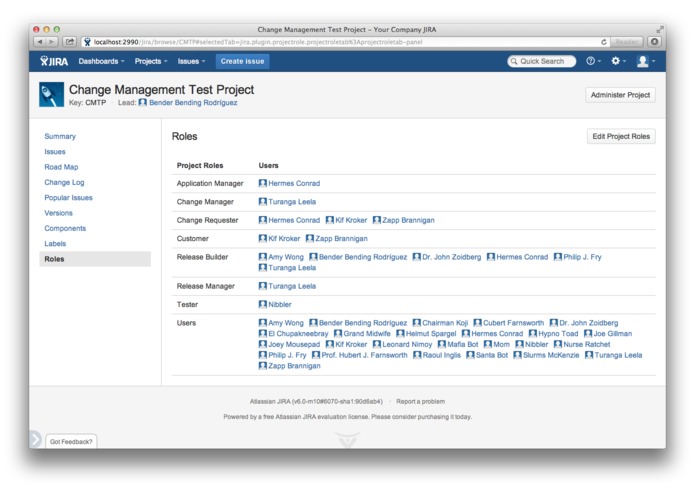Open the Issues sidebar tab
The height and width of the screenshot is (494, 695).
point(55,152)
